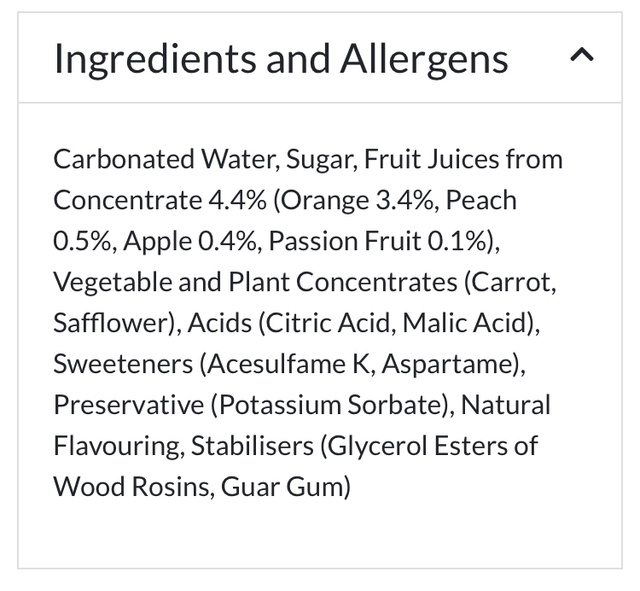
Task: Collapse the Ingredients and Allergens chevron
Action: (581, 56)
